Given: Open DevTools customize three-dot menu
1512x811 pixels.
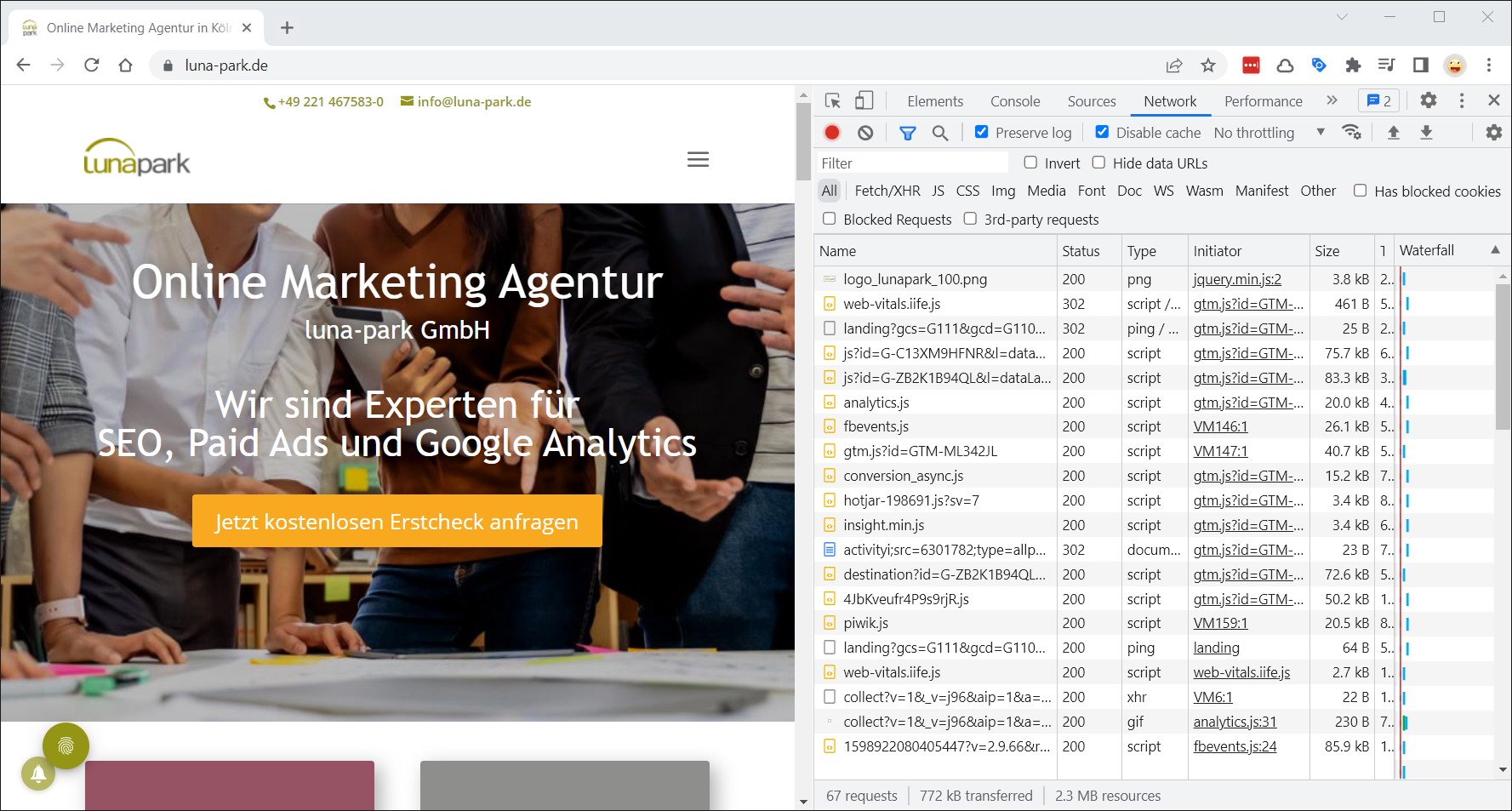Looking at the screenshot, I should (1462, 100).
